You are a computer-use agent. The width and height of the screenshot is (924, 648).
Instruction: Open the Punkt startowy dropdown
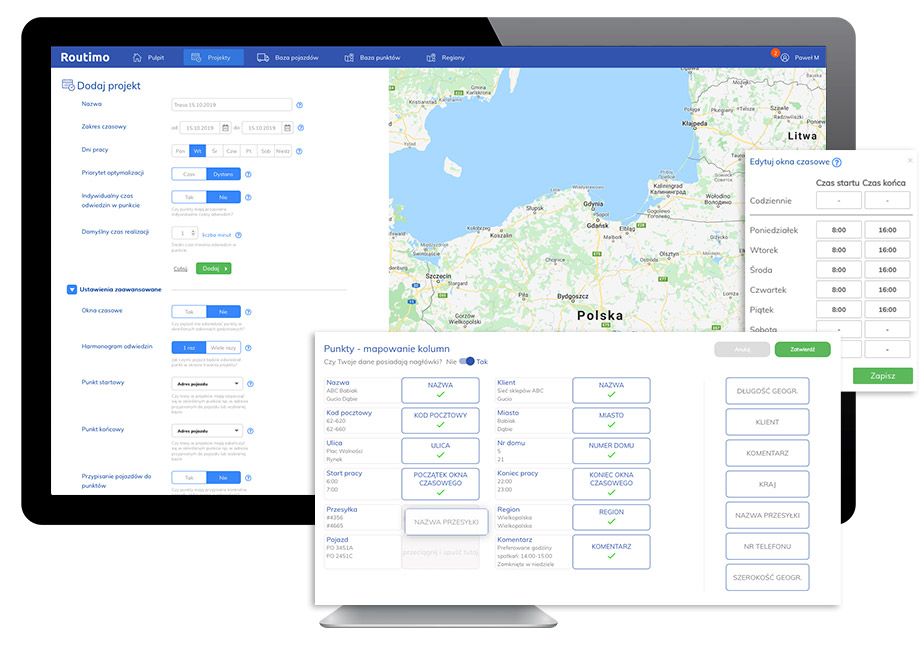pyautogui.click(x=207, y=384)
